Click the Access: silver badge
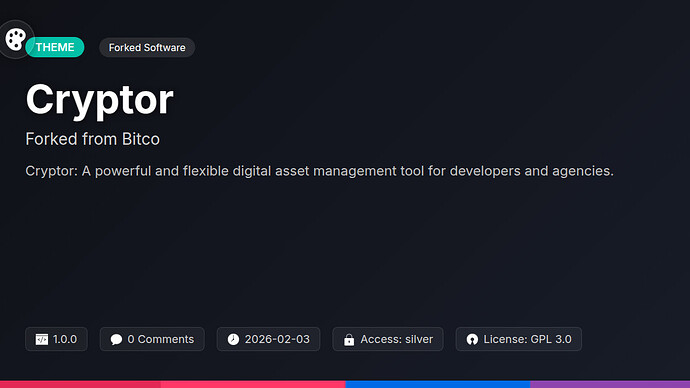Image resolution: width=690 pixels, height=388 pixels. tap(388, 339)
